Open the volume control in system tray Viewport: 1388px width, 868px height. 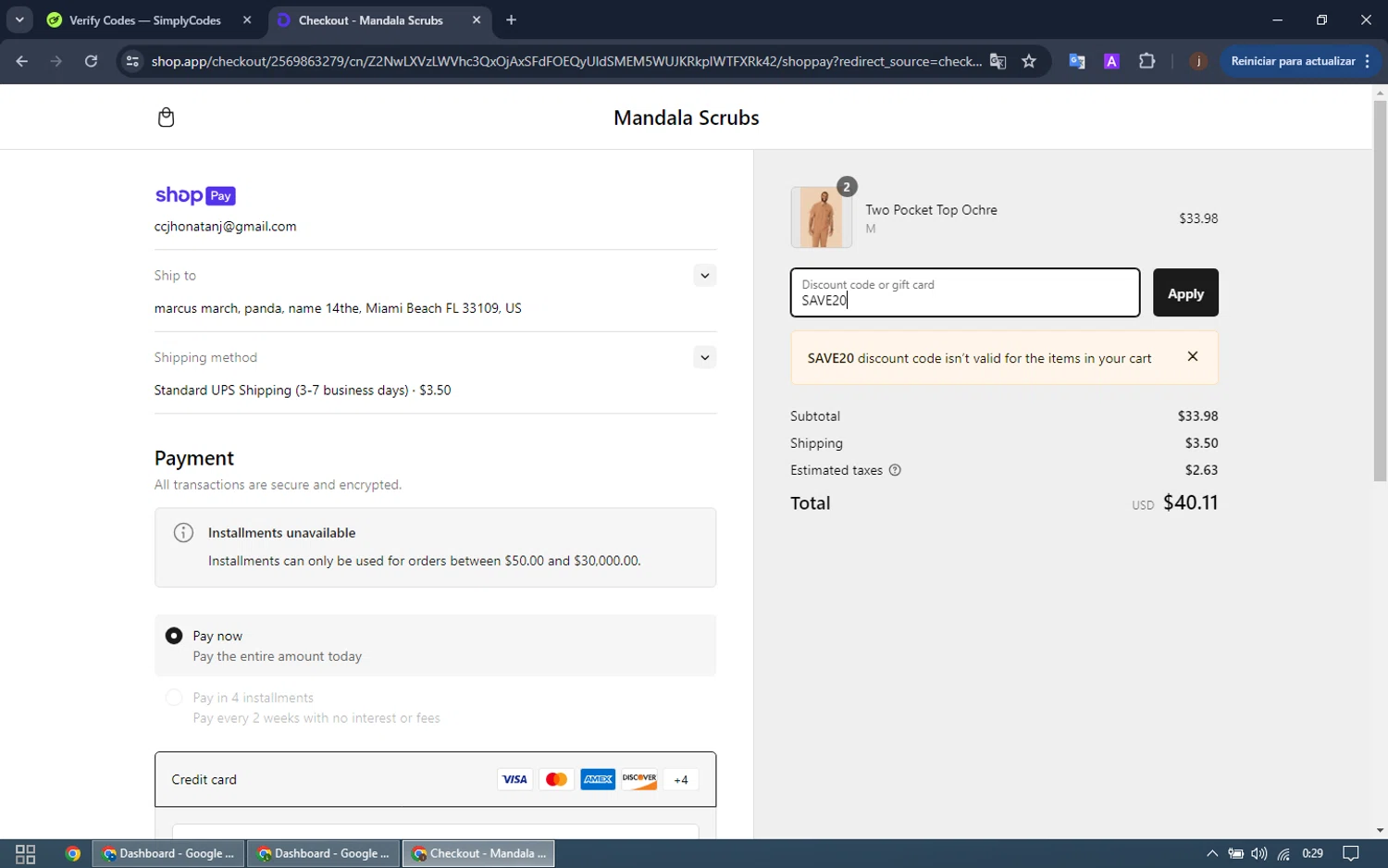(1259, 853)
